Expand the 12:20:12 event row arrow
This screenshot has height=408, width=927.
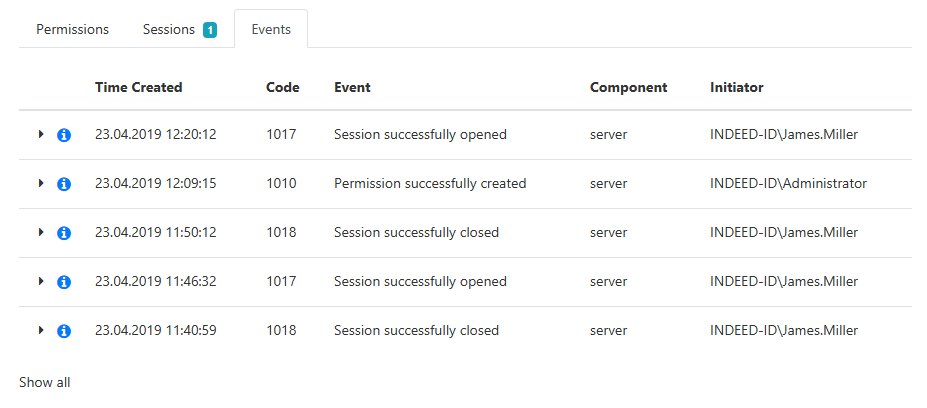pos(41,134)
